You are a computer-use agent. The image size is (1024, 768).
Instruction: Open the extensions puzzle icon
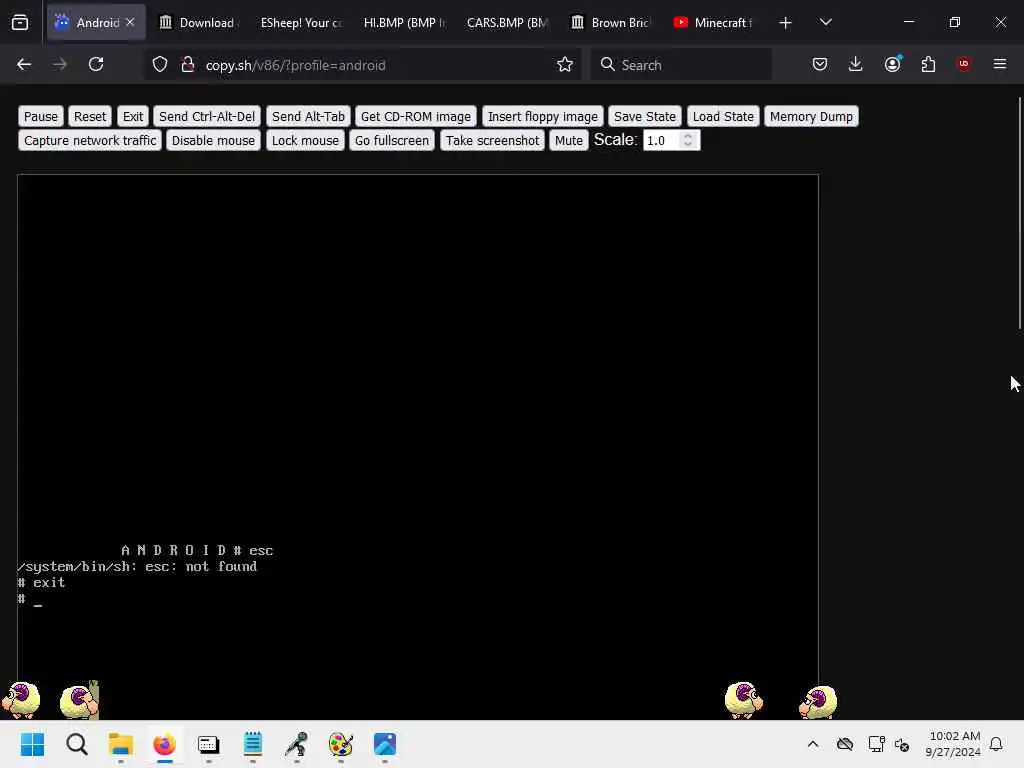coord(928,64)
